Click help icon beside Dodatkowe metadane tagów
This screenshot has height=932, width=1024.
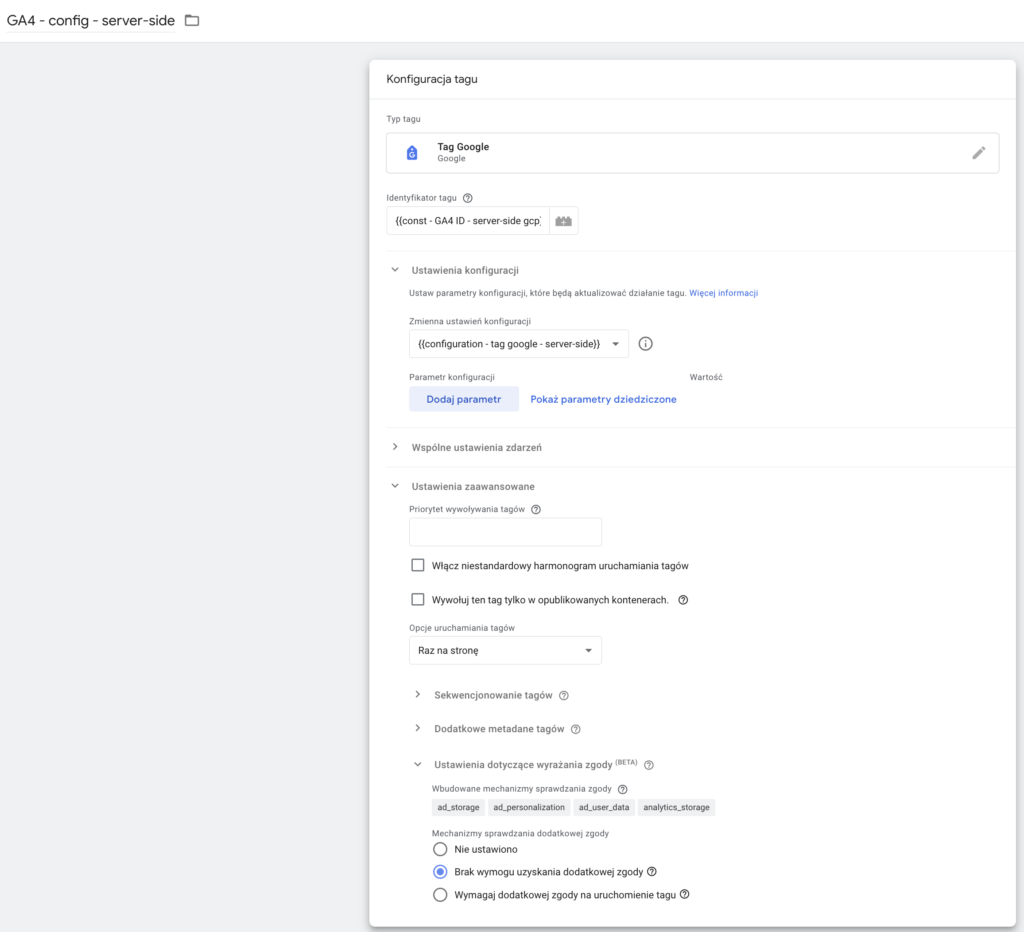click(575, 729)
